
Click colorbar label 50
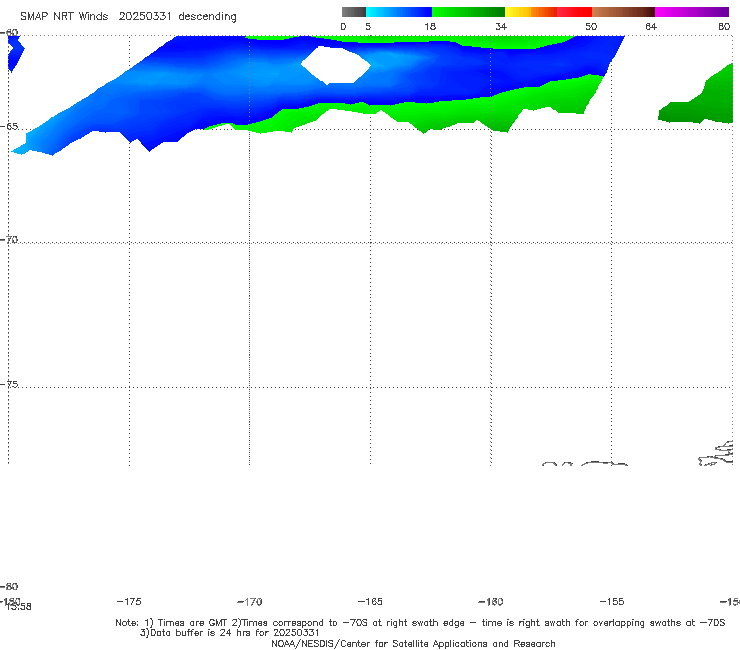[x=591, y=26]
